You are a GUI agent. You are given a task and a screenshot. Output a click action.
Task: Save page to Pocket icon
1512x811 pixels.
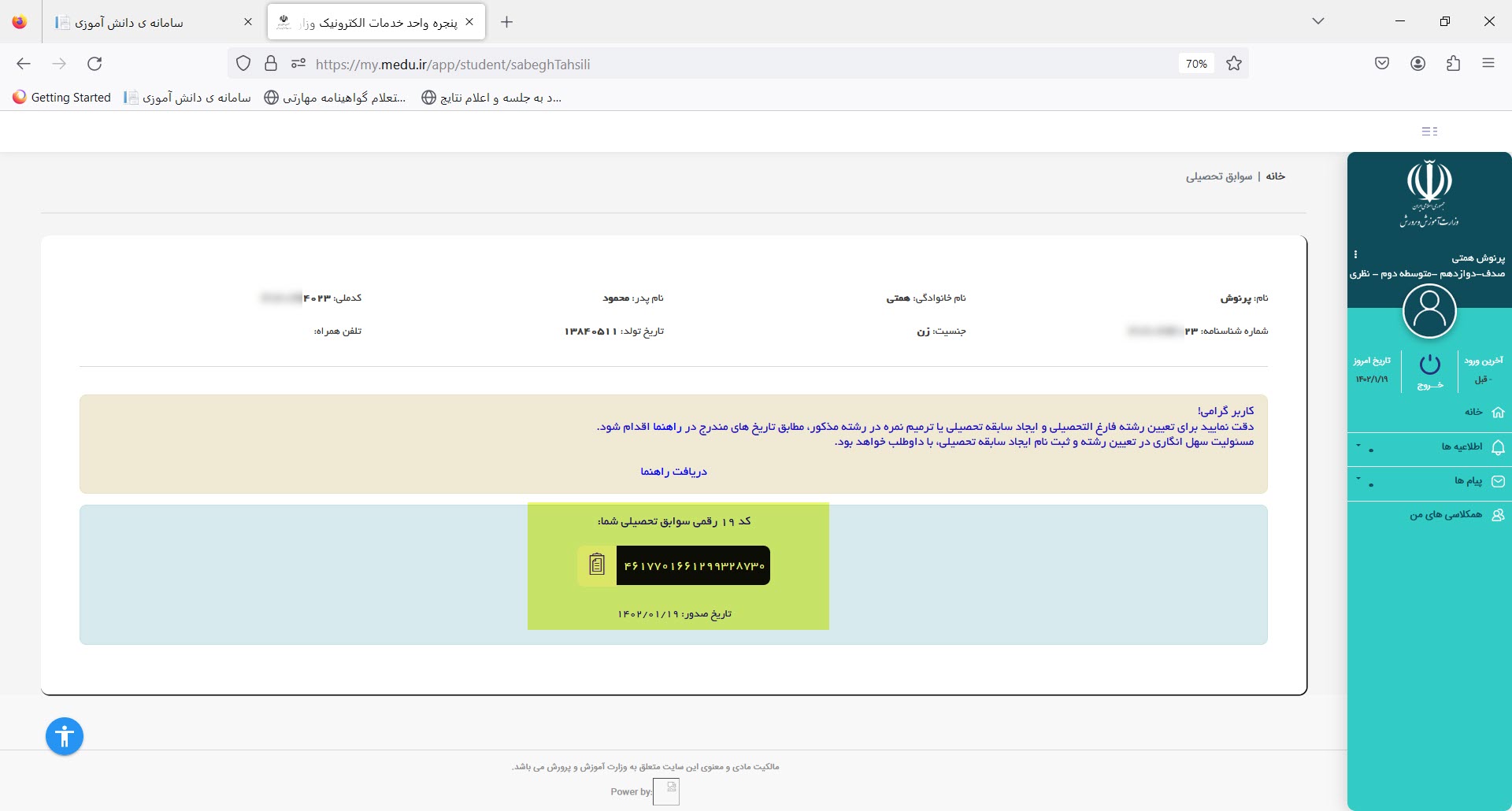[1382, 64]
